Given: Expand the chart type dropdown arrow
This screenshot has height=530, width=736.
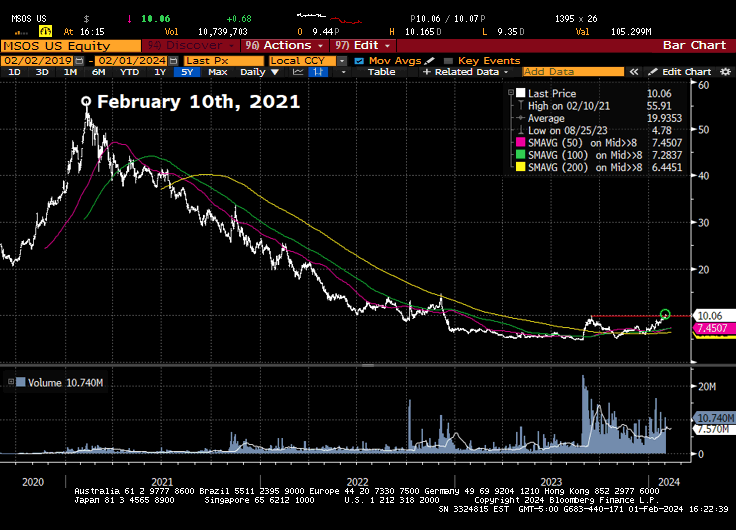Looking at the screenshot, I should [x=344, y=72].
